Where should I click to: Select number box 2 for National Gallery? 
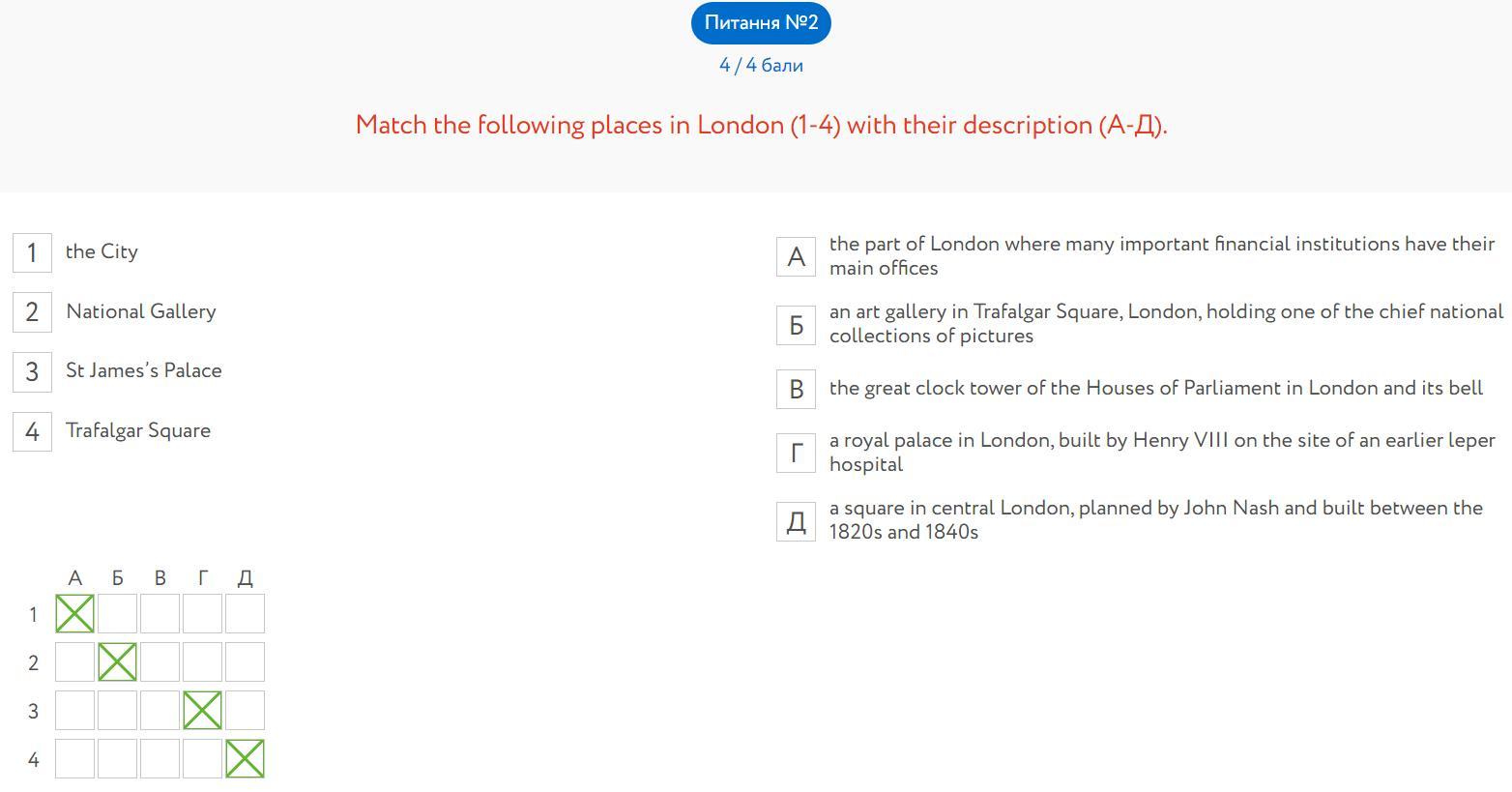[32, 312]
